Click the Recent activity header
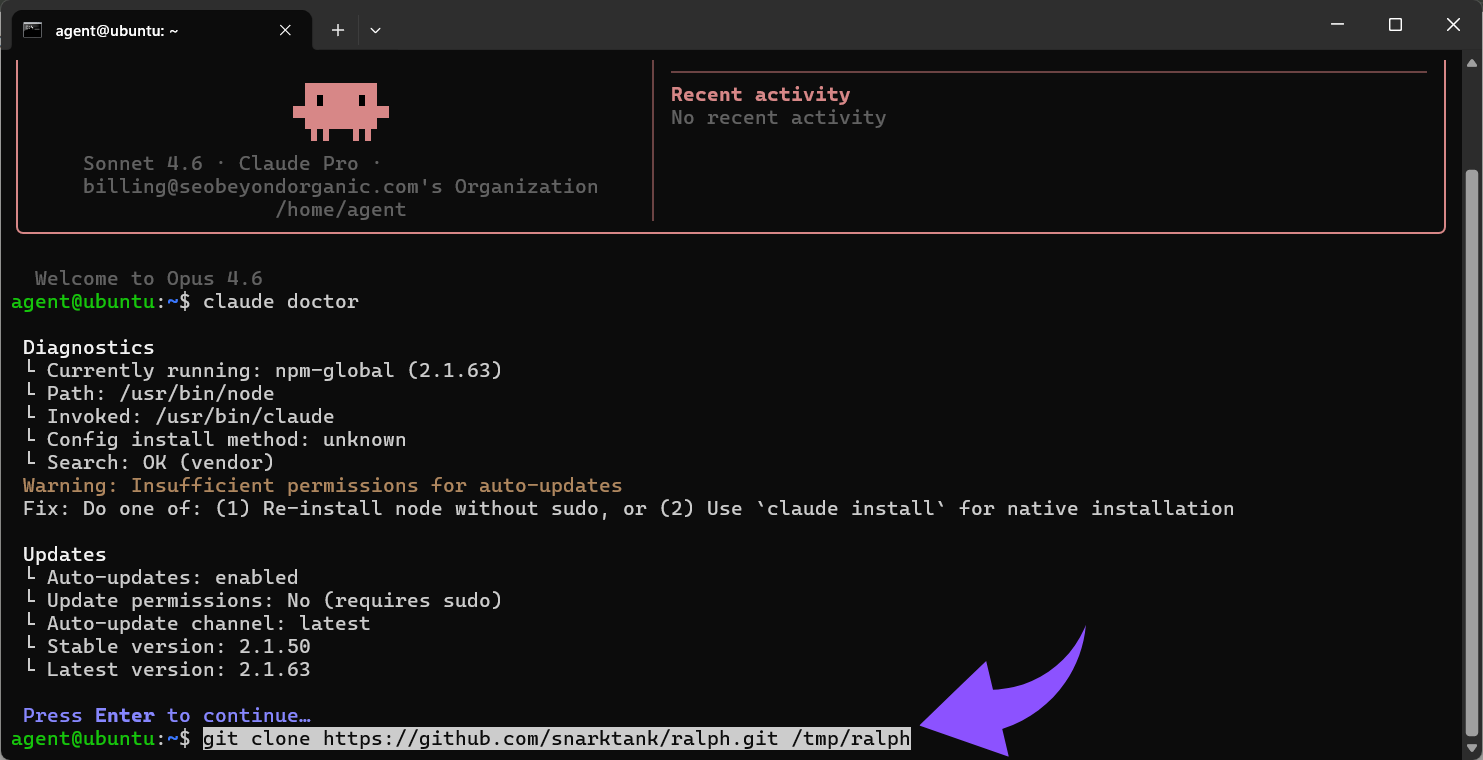This screenshot has height=760, width=1483. point(760,93)
